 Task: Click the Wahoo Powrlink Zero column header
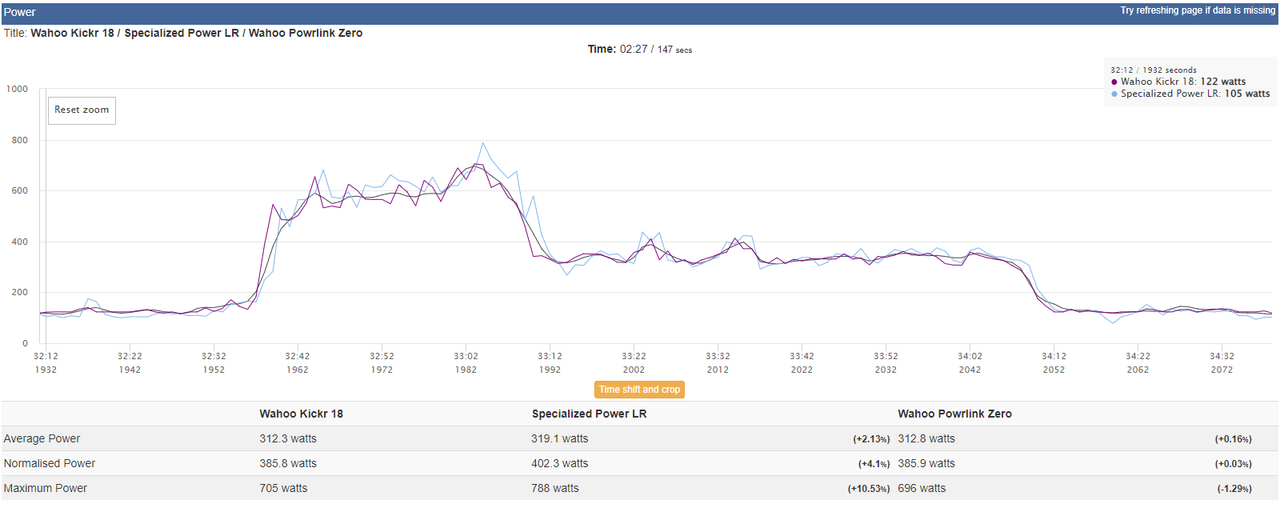click(x=955, y=413)
